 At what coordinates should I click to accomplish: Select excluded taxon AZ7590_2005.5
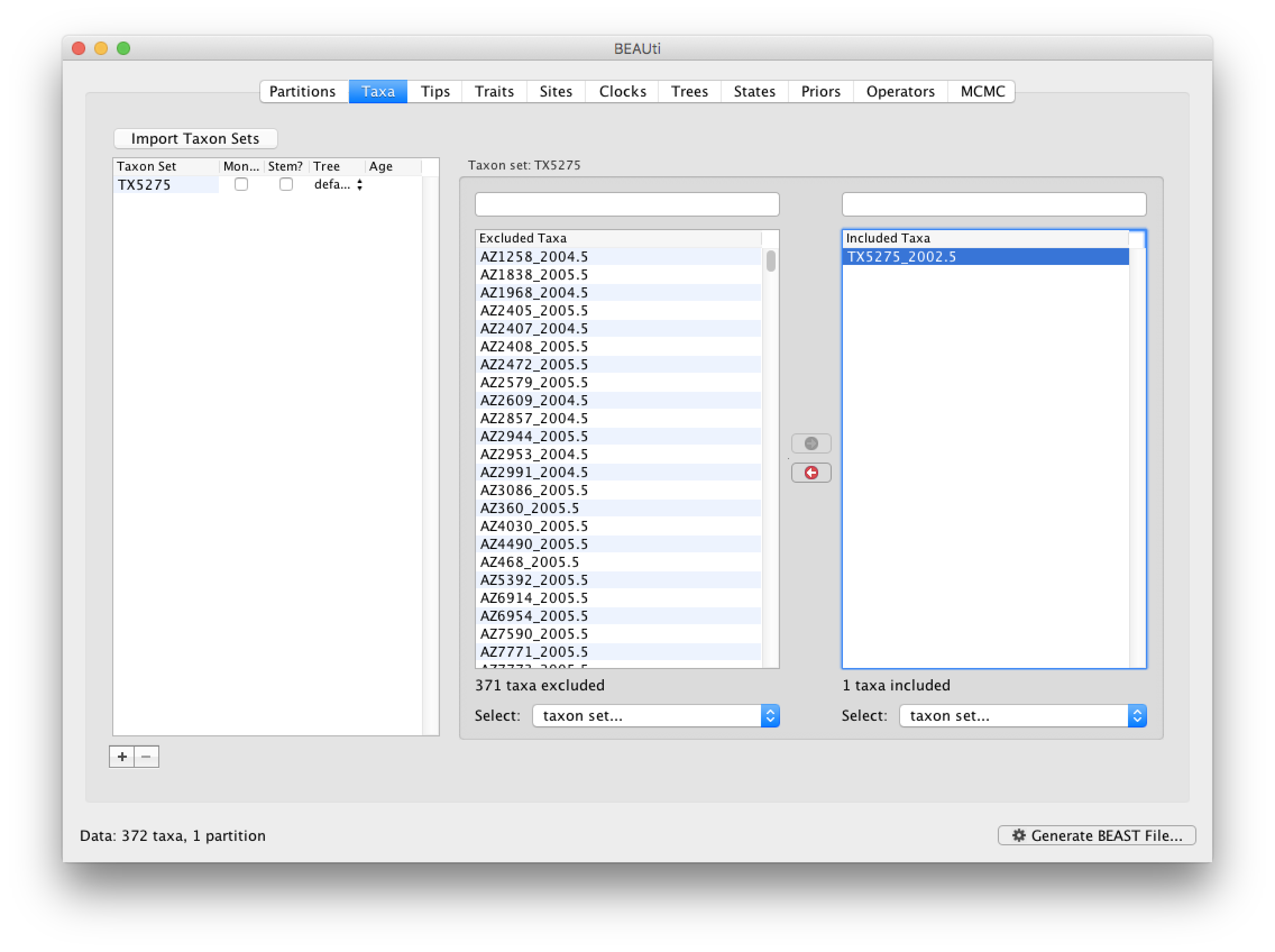tap(619, 633)
